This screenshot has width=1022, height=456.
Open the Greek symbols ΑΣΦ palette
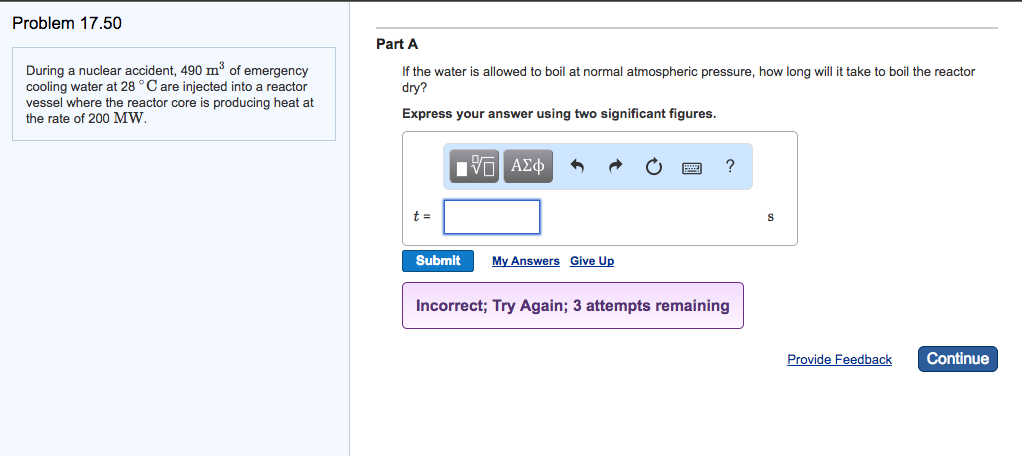(x=527, y=167)
